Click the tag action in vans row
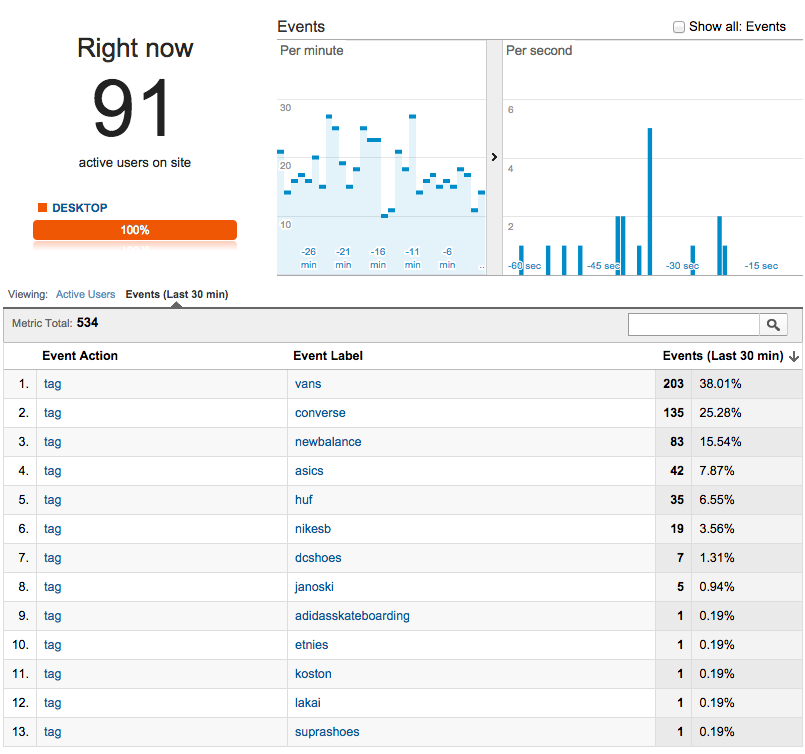The width and height of the screenshot is (805, 754). (52, 384)
